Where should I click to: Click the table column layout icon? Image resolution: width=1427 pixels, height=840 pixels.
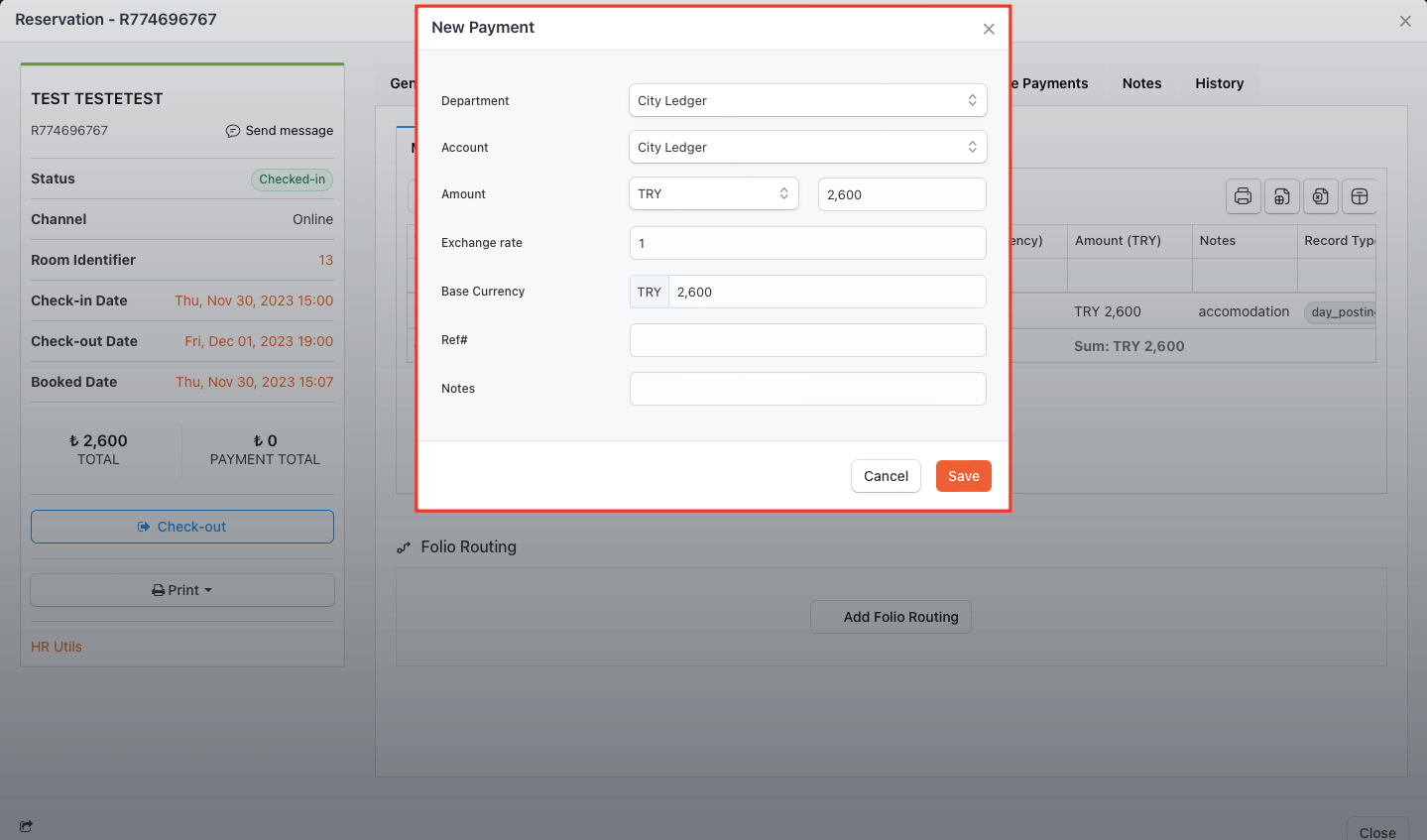[1360, 196]
